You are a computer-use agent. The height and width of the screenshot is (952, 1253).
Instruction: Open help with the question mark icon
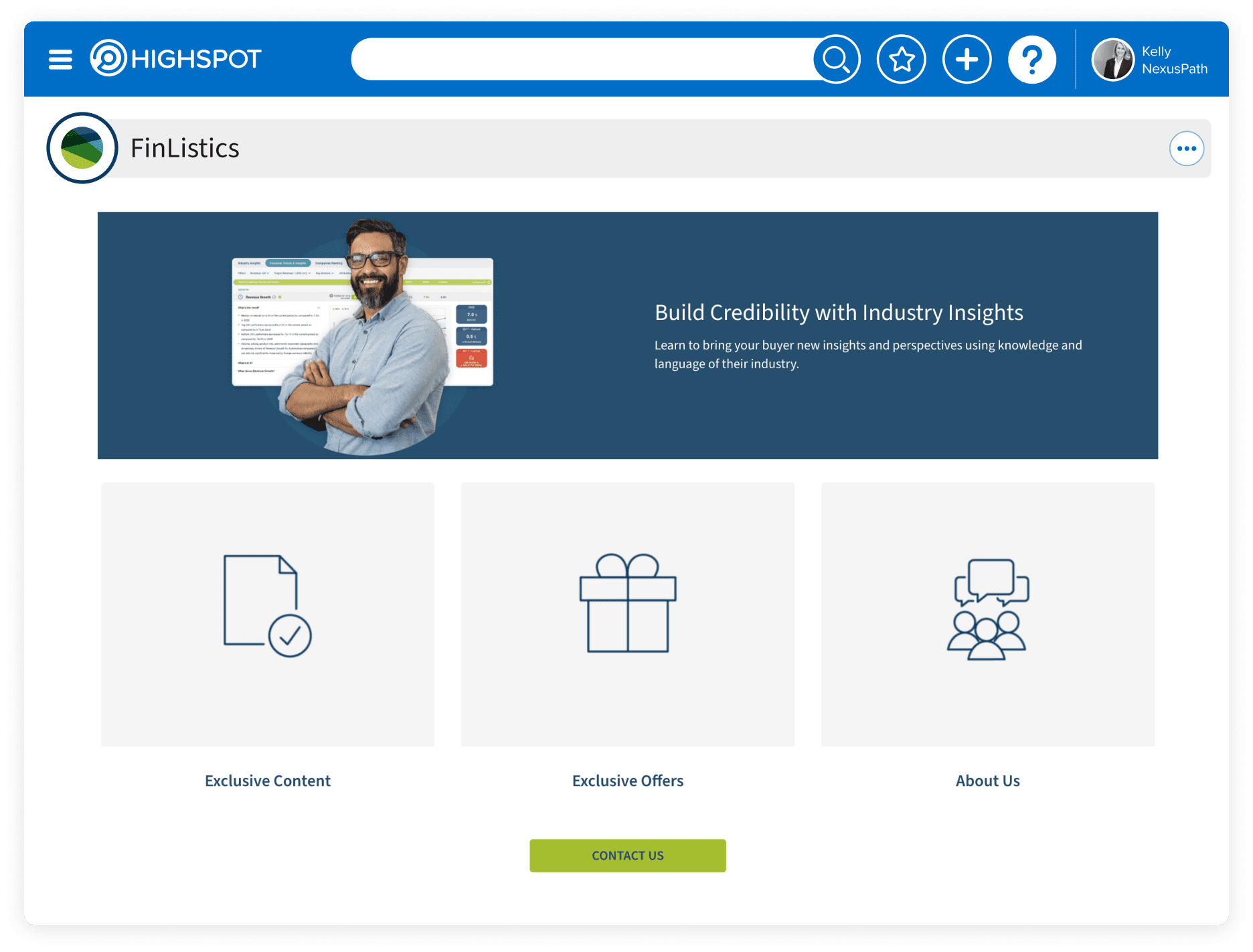point(1031,59)
